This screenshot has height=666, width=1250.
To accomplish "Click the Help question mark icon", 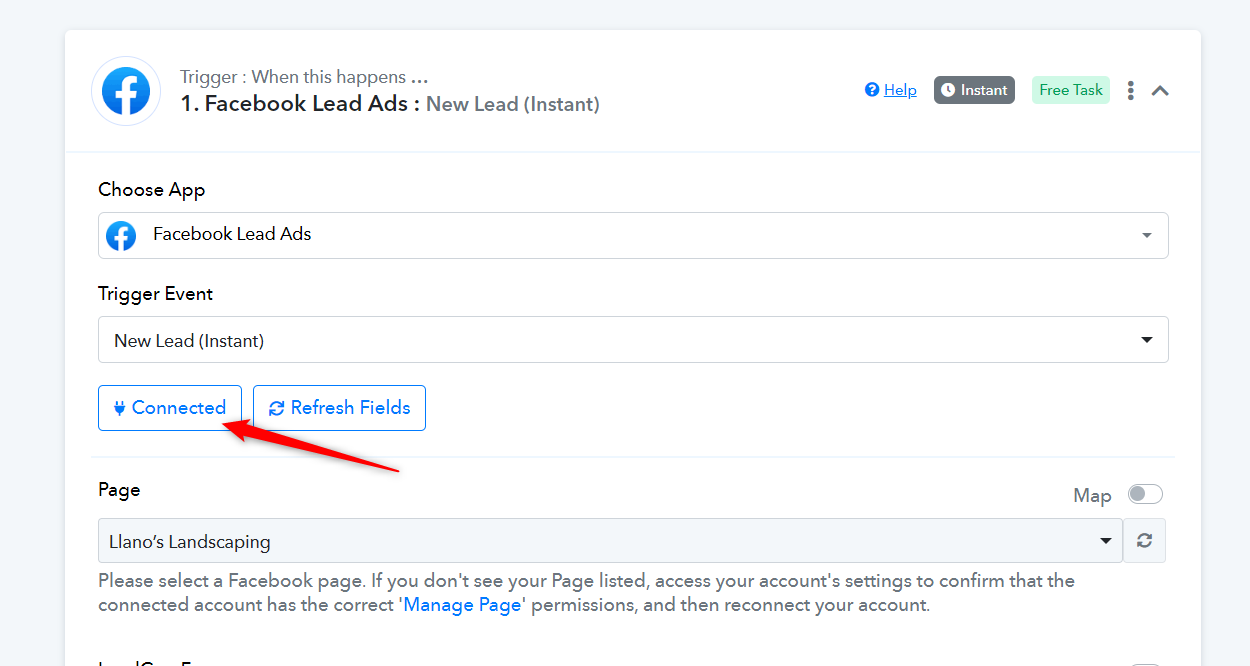I will click(872, 90).
